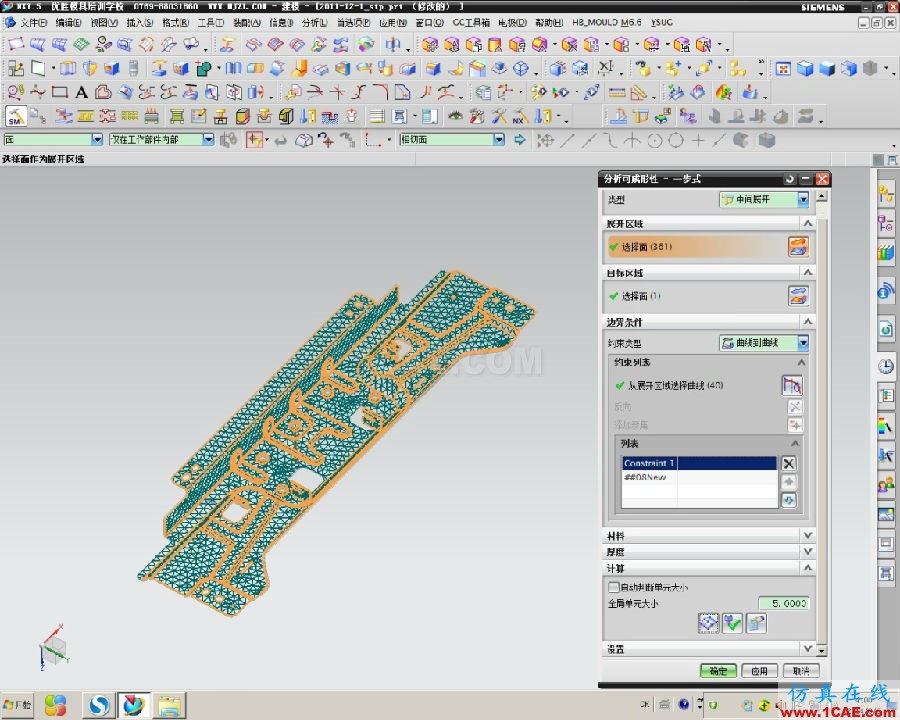Expand the 设置 section

(808, 648)
